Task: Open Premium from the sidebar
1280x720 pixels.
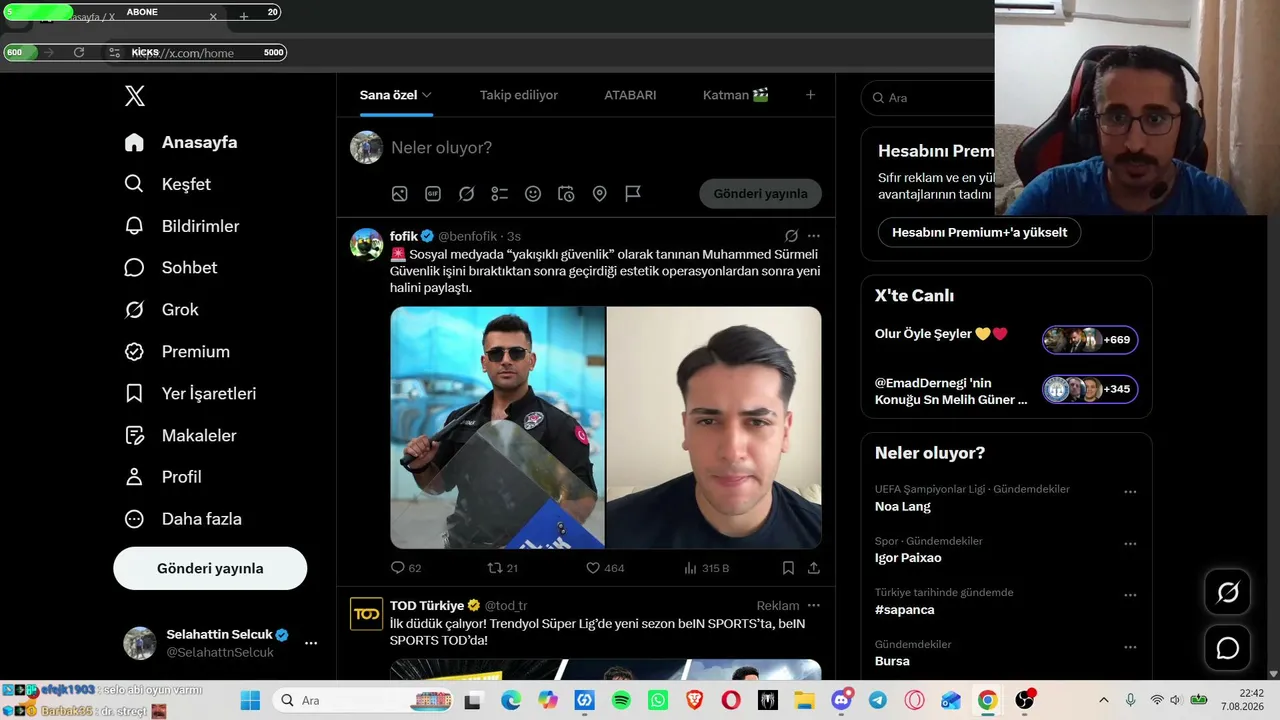Action: (x=177, y=352)
